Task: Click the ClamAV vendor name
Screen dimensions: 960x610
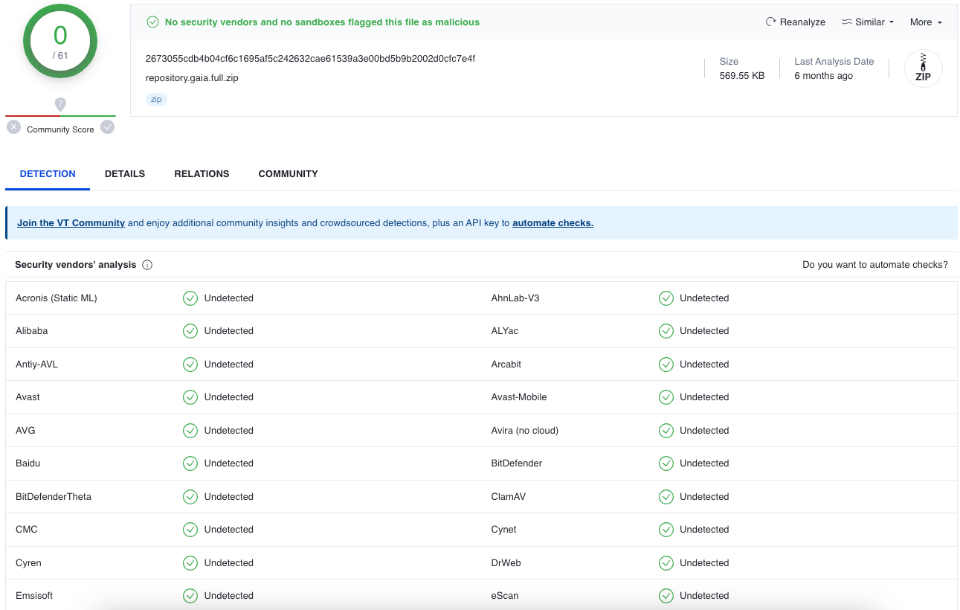Action: click(x=508, y=497)
